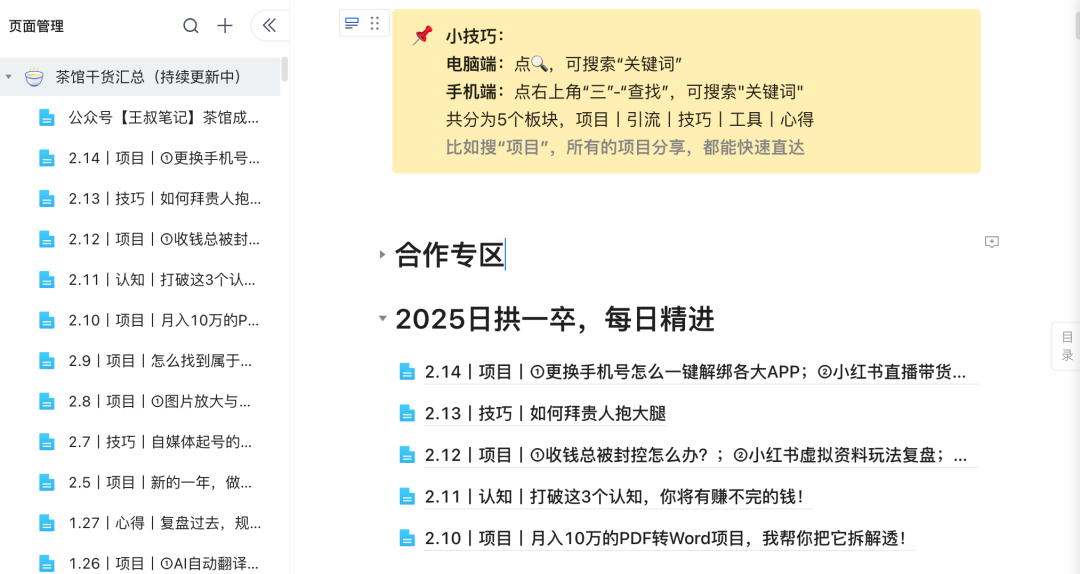Click doc icon before 2.13 content link

[407, 413]
